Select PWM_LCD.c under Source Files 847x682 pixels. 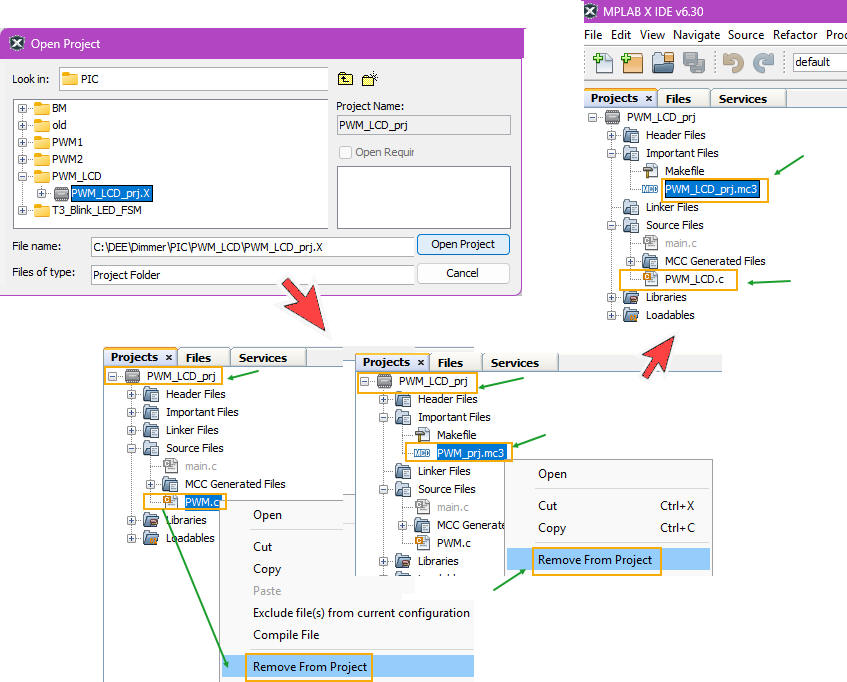coord(693,279)
